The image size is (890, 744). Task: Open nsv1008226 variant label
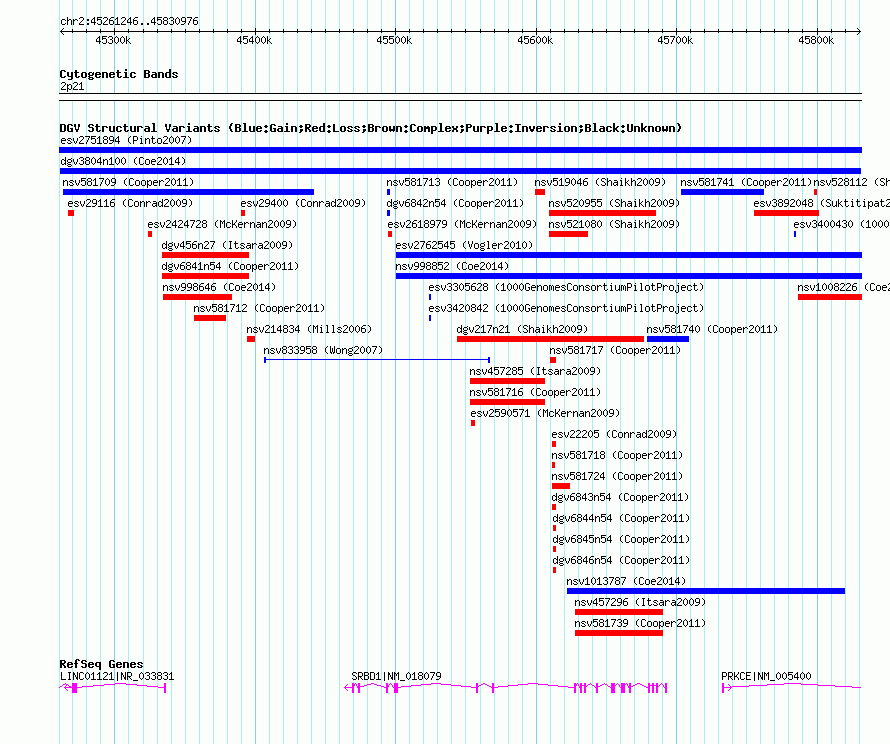[843, 287]
